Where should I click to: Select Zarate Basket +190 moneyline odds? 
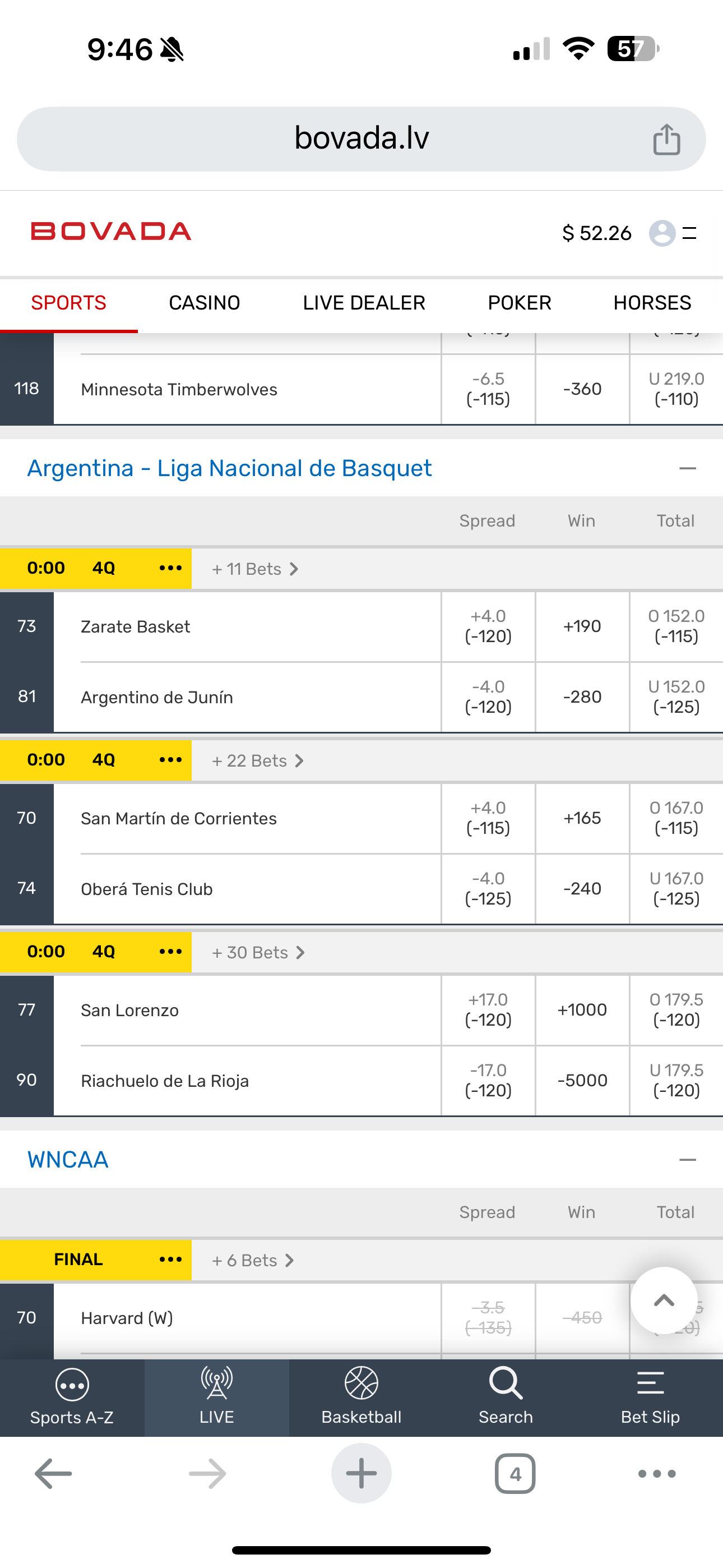[582, 626]
